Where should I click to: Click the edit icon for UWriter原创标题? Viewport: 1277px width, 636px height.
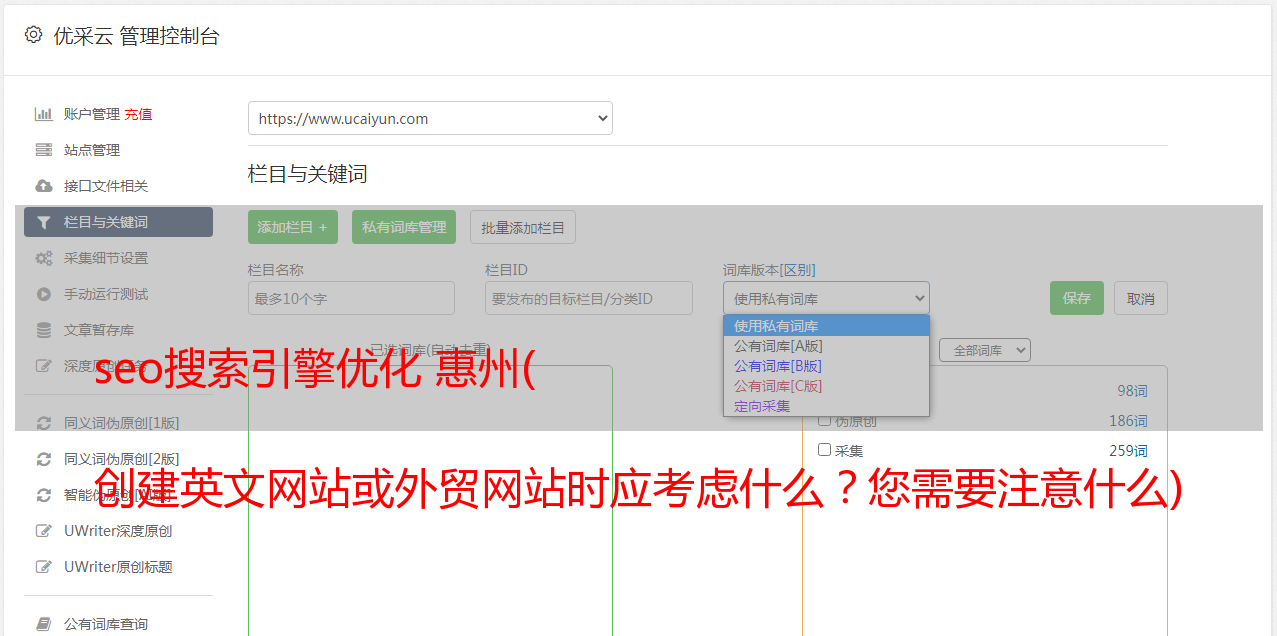coord(44,567)
